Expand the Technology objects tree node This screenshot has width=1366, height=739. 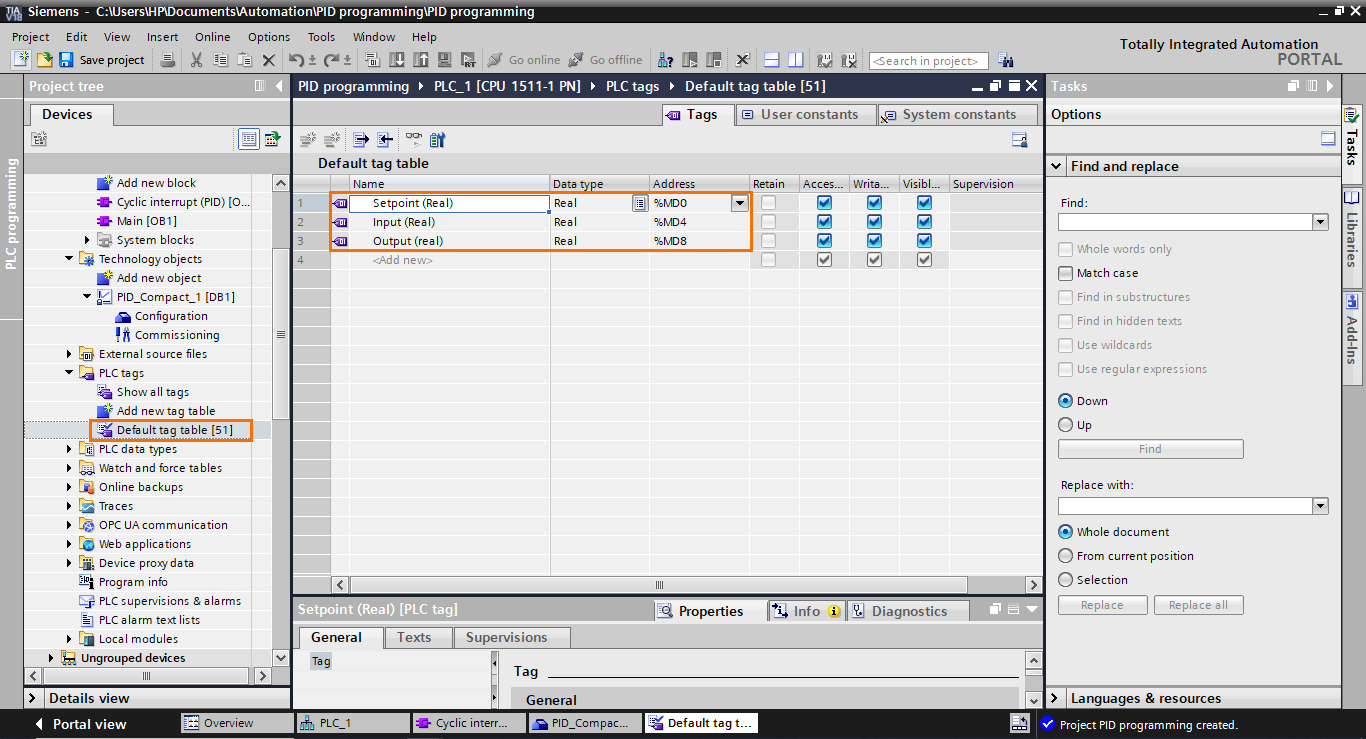(70, 258)
